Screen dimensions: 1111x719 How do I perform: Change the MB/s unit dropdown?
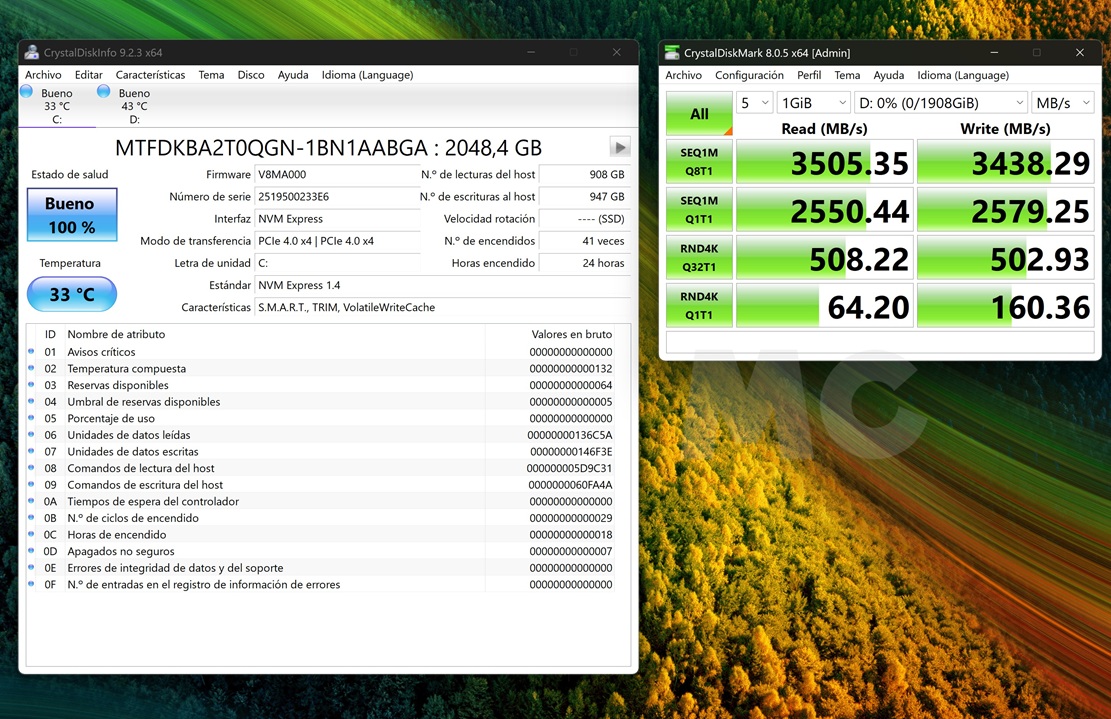pyautogui.click(x=1062, y=103)
